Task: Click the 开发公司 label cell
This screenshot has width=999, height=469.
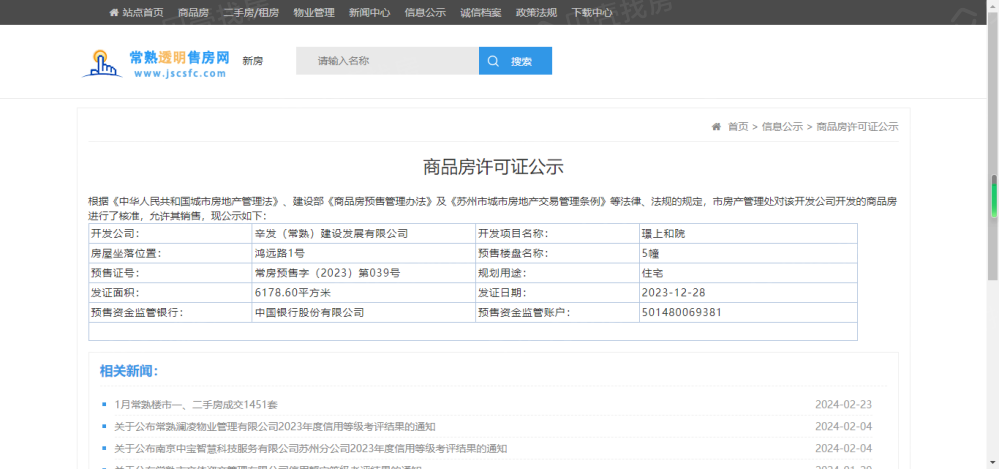Action: click(170, 233)
